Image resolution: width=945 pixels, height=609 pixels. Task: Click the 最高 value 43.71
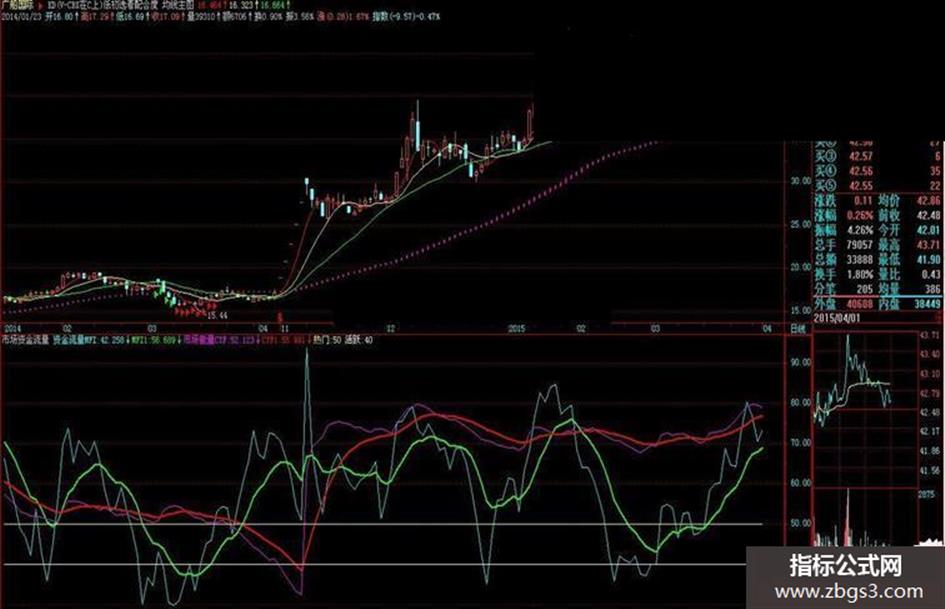click(x=929, y=245)
